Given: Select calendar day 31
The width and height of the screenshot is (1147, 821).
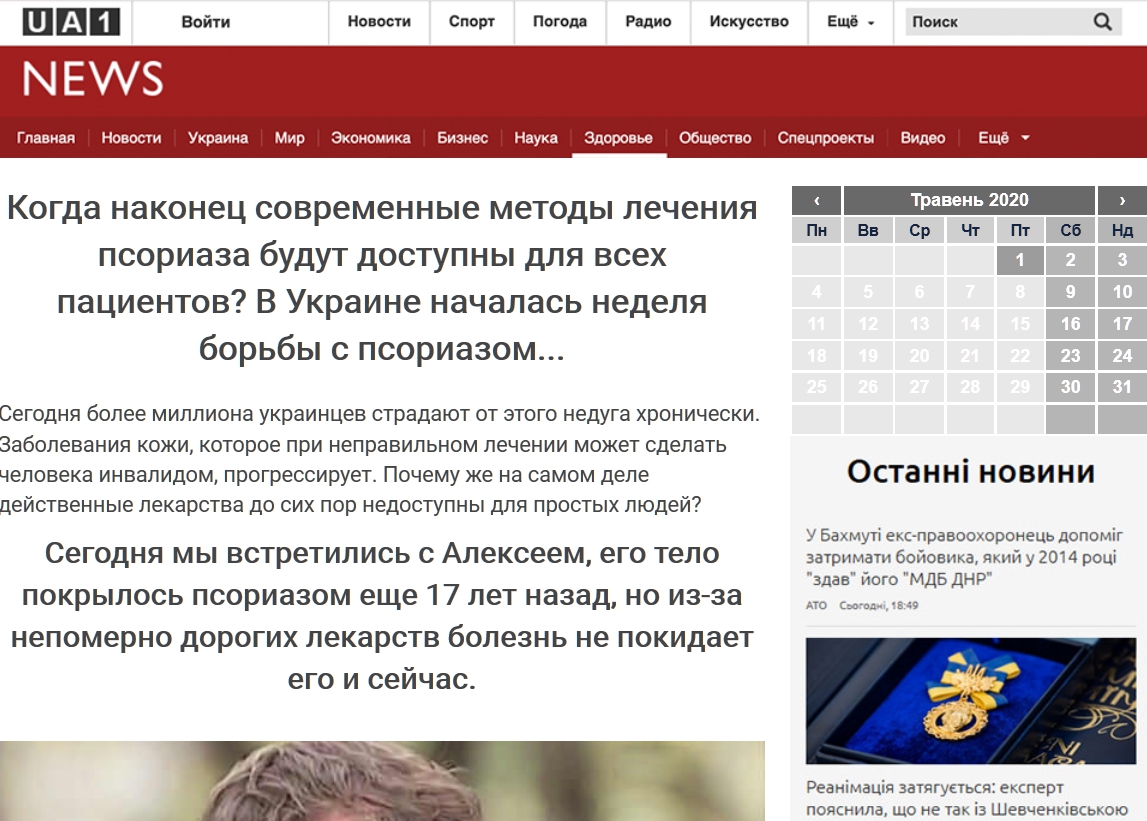Looking at the screenshot, I should (x=1122, y=387).
